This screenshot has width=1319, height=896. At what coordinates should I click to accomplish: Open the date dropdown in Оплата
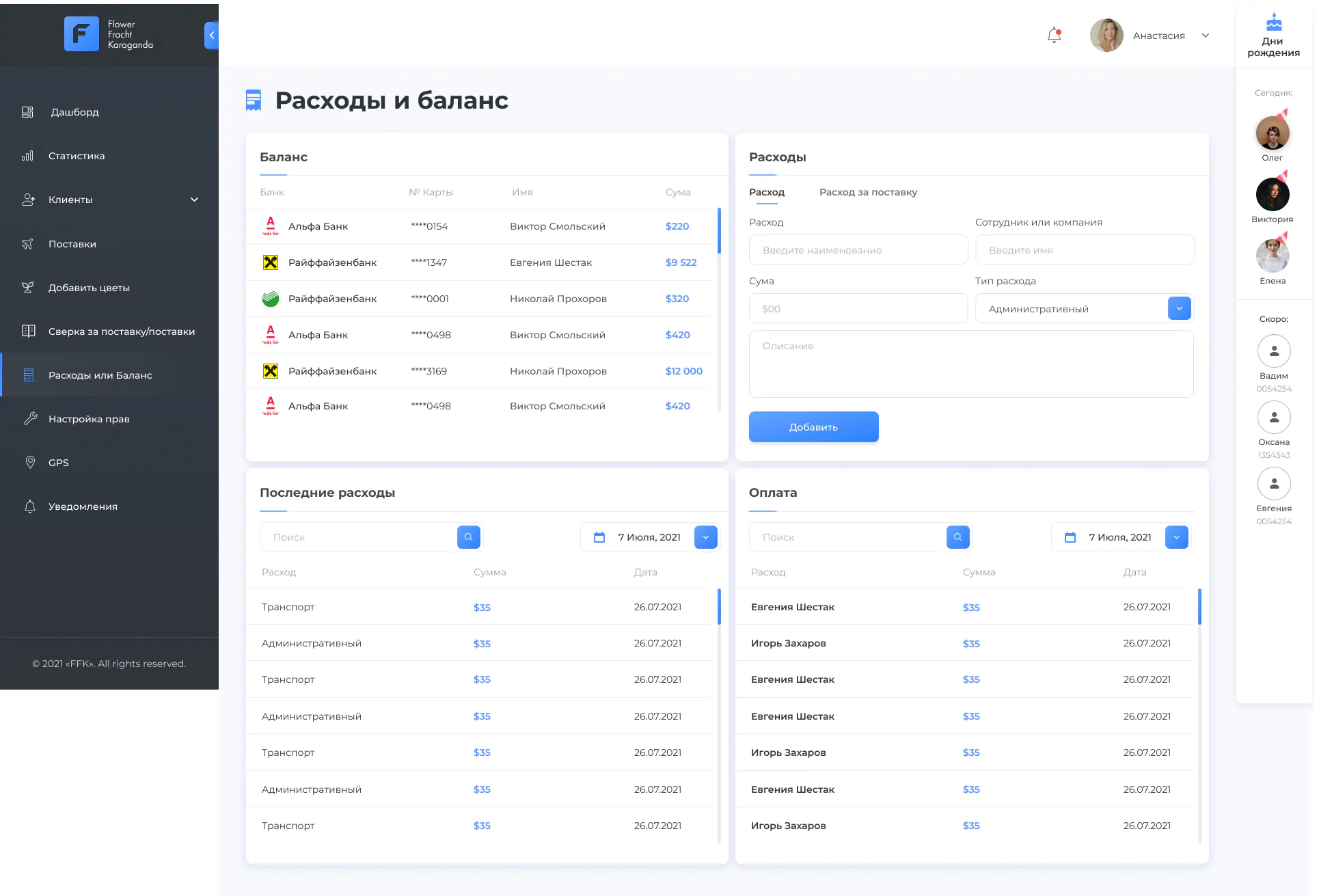(x=1177, y=537)
